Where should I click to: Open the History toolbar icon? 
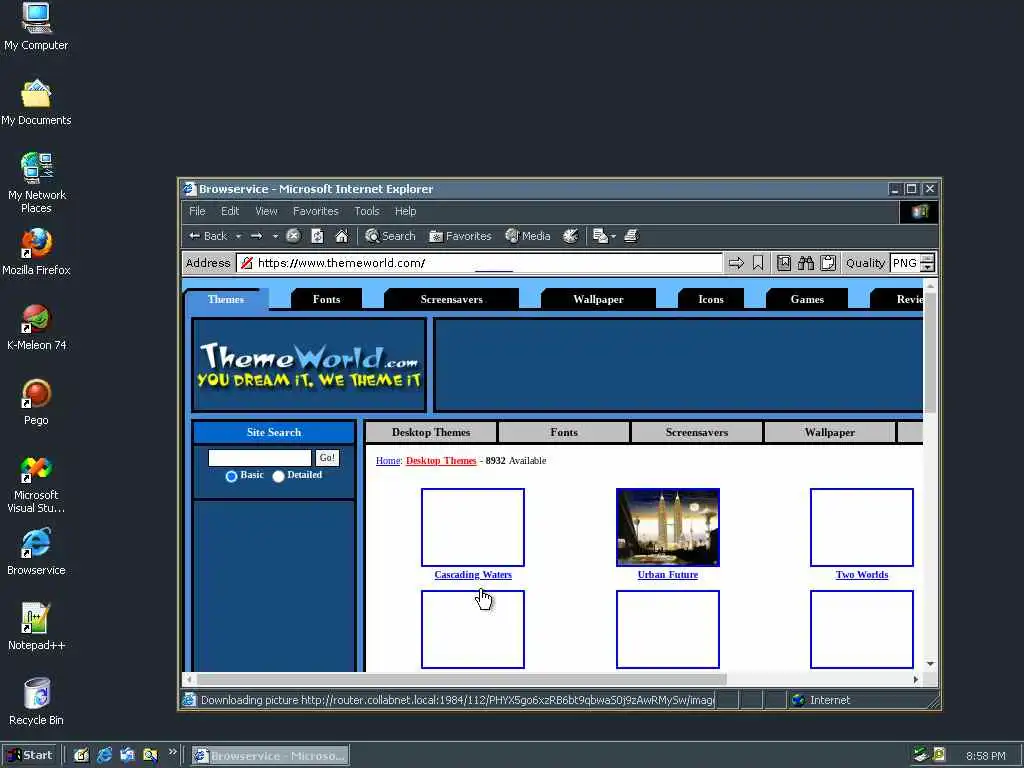pyautogui.click(x=571, y=236)
